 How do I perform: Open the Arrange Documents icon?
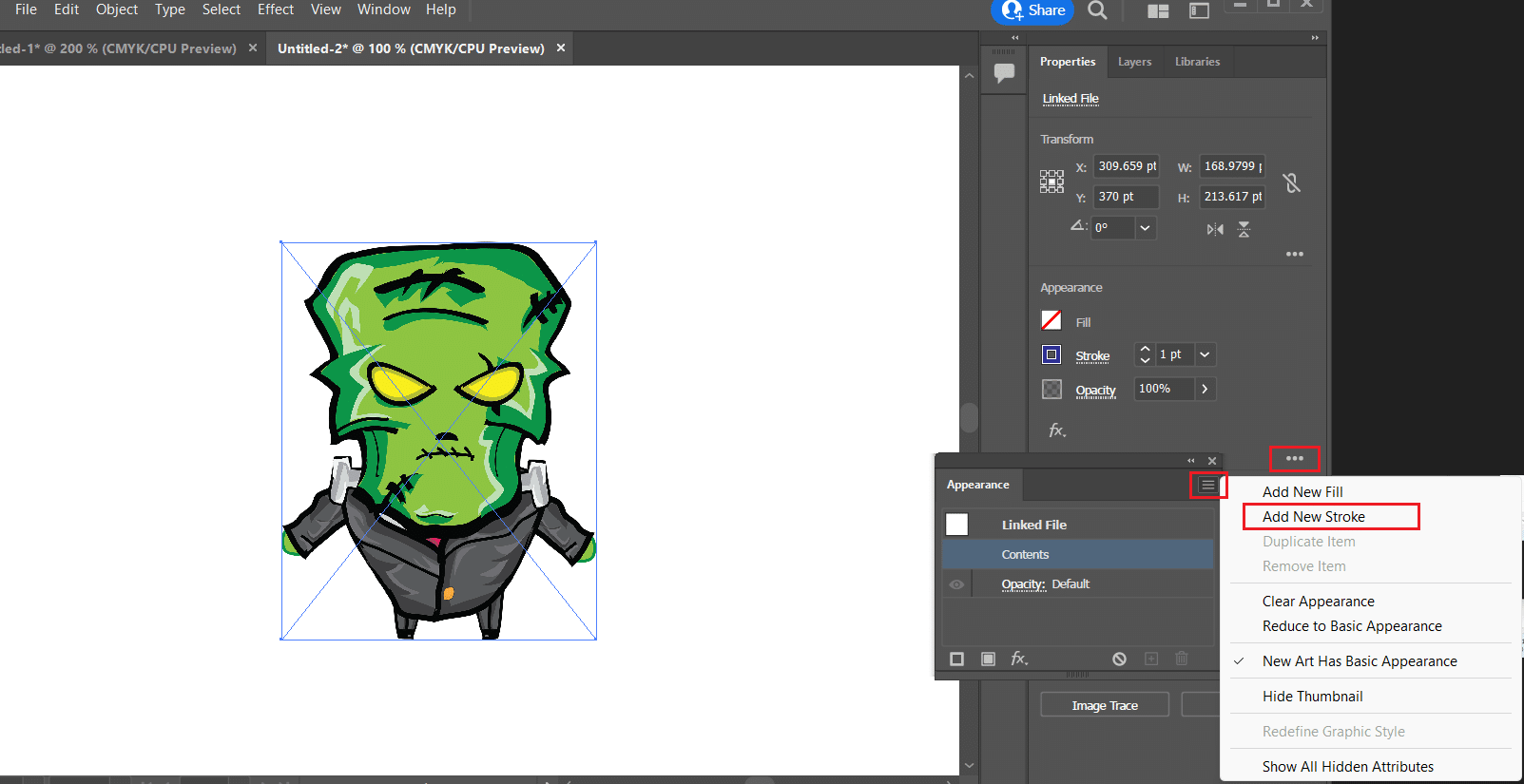[1158, 11]
